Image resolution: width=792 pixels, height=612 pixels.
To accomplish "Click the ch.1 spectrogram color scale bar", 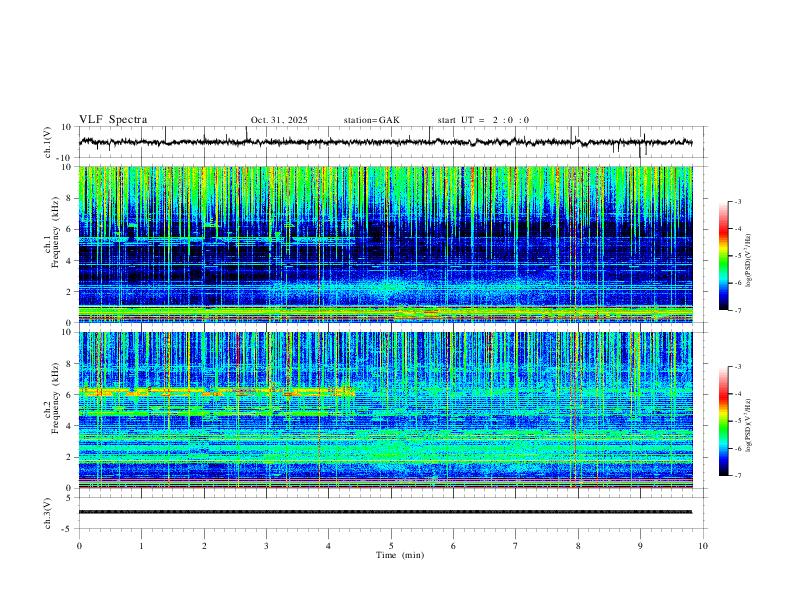I will tap(723, 256).
